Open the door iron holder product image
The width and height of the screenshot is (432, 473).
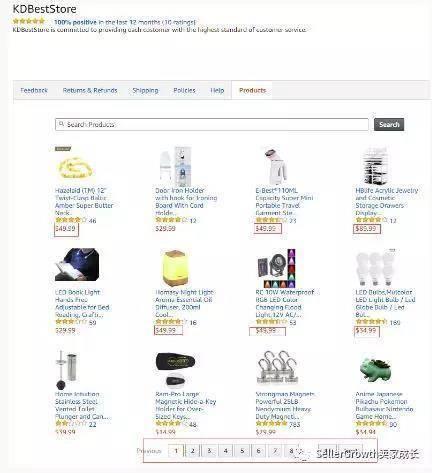click(x=176, y=166)
